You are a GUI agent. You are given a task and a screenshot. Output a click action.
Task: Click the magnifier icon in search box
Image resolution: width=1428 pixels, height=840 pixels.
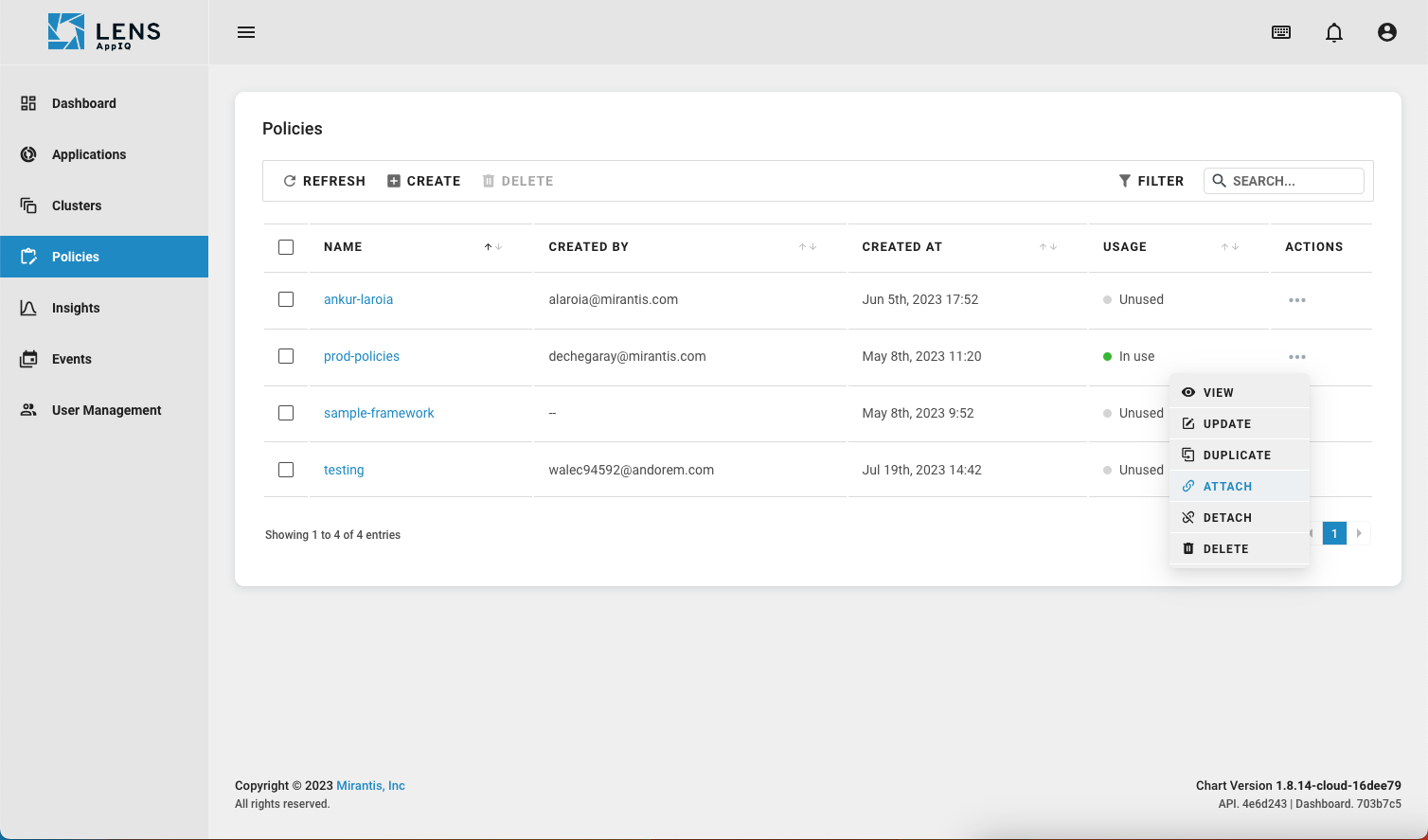pos(1220,181)
